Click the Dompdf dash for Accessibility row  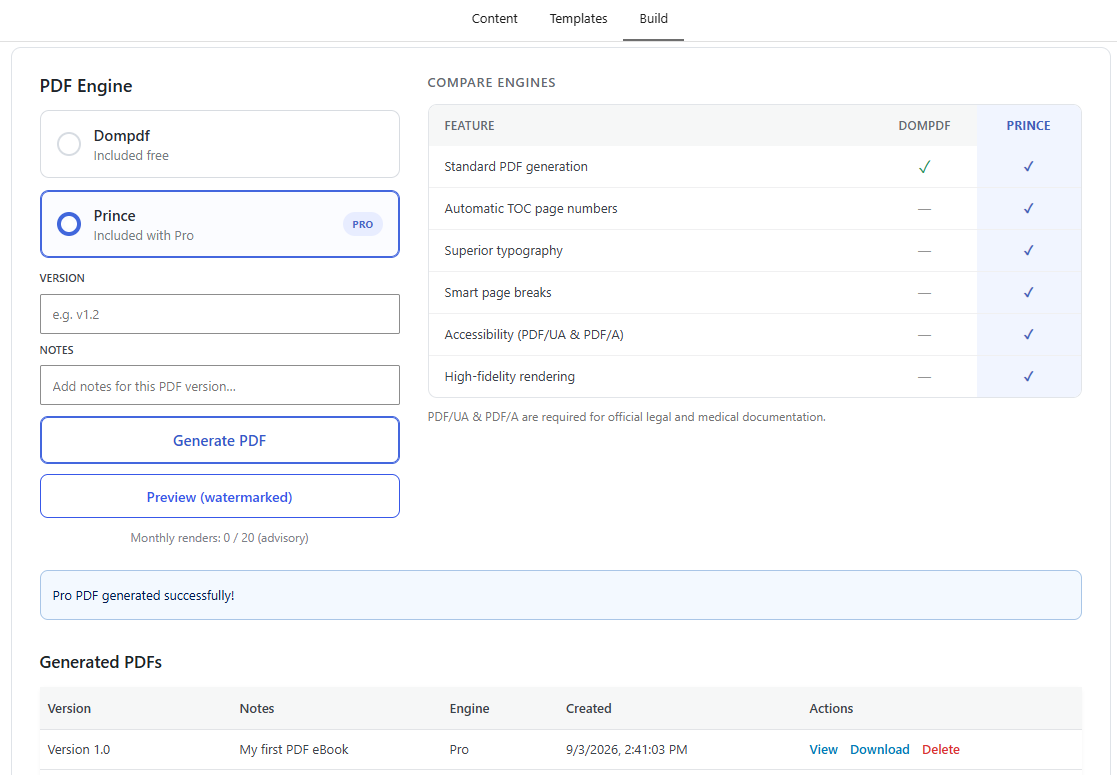(924, 335)
